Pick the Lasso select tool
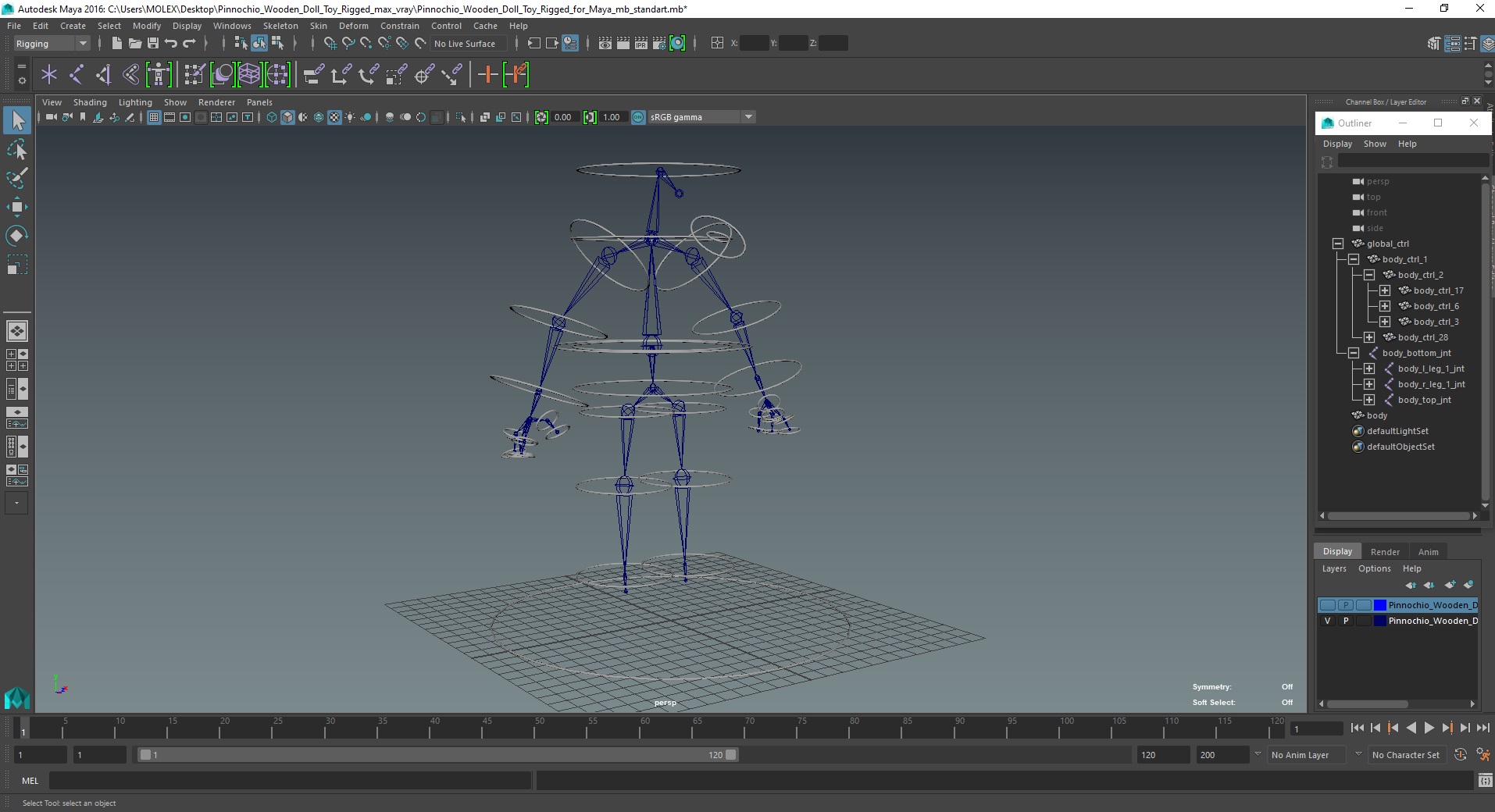The width and height of the screenshot is (1495, 812). [17, 149]
